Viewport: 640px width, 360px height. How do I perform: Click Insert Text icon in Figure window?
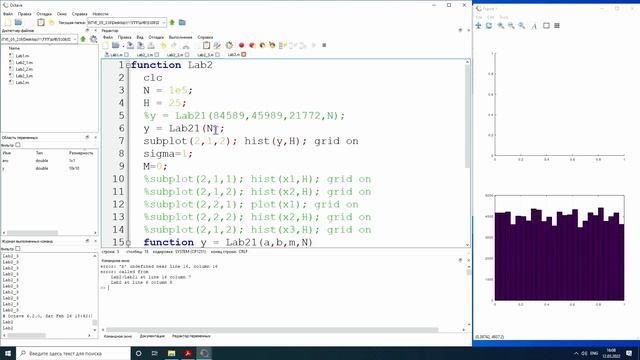pyautogui.click(x=534, y=26)
